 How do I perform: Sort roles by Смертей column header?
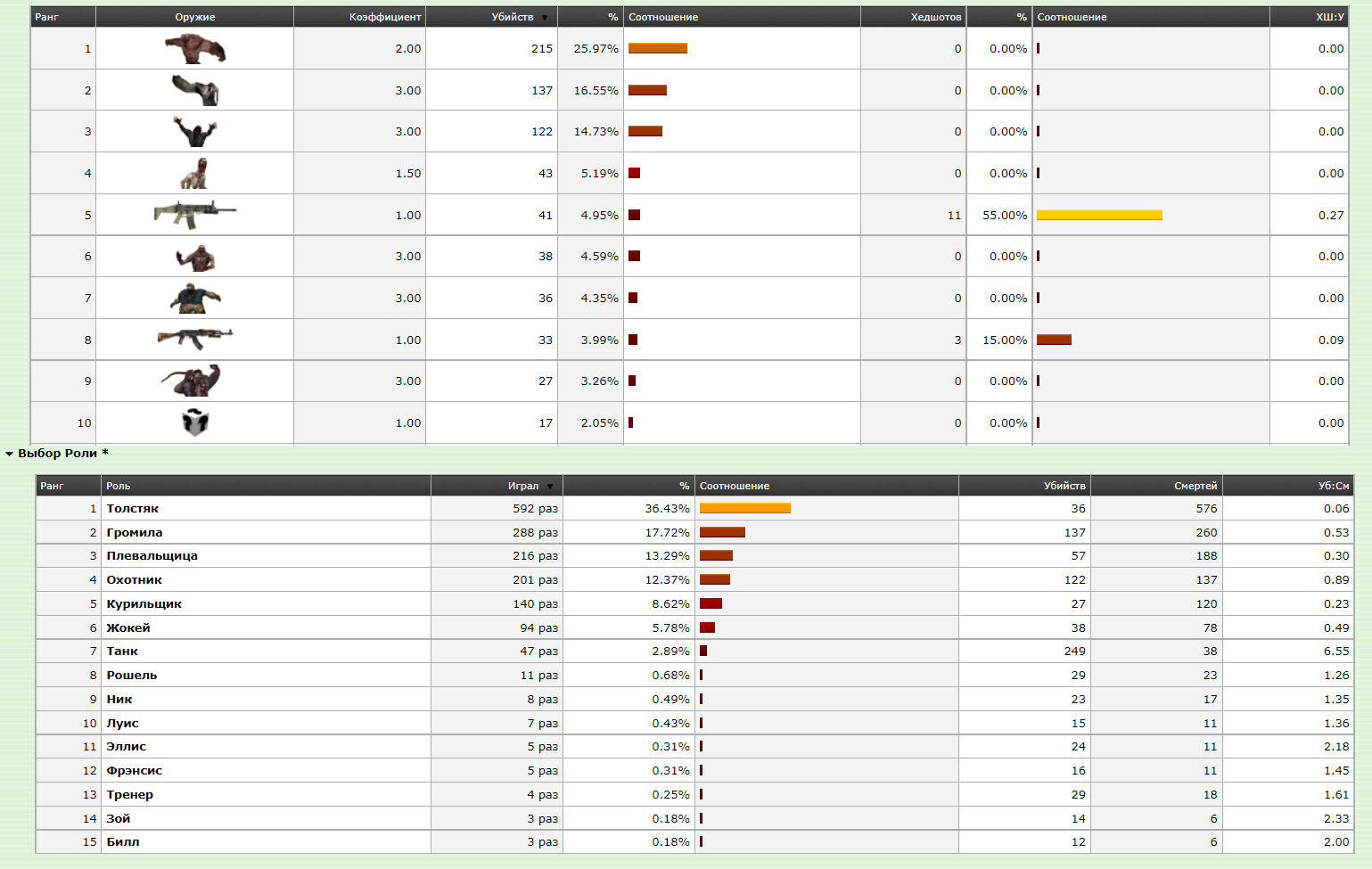click(1195, 486)
